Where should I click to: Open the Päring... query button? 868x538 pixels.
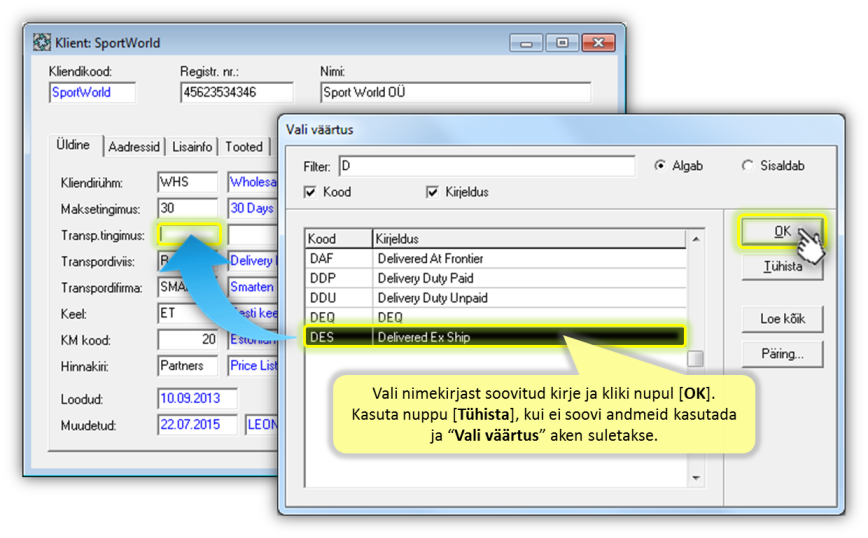[x=782, y=354]
